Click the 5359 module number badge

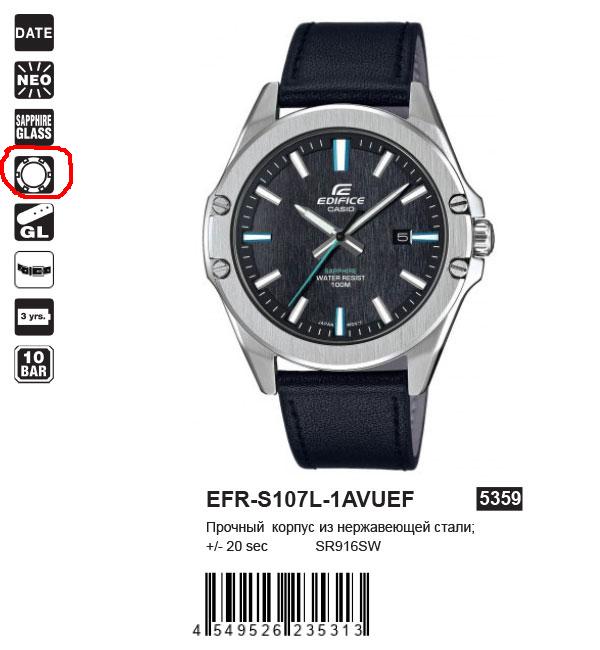coord(499,498)
